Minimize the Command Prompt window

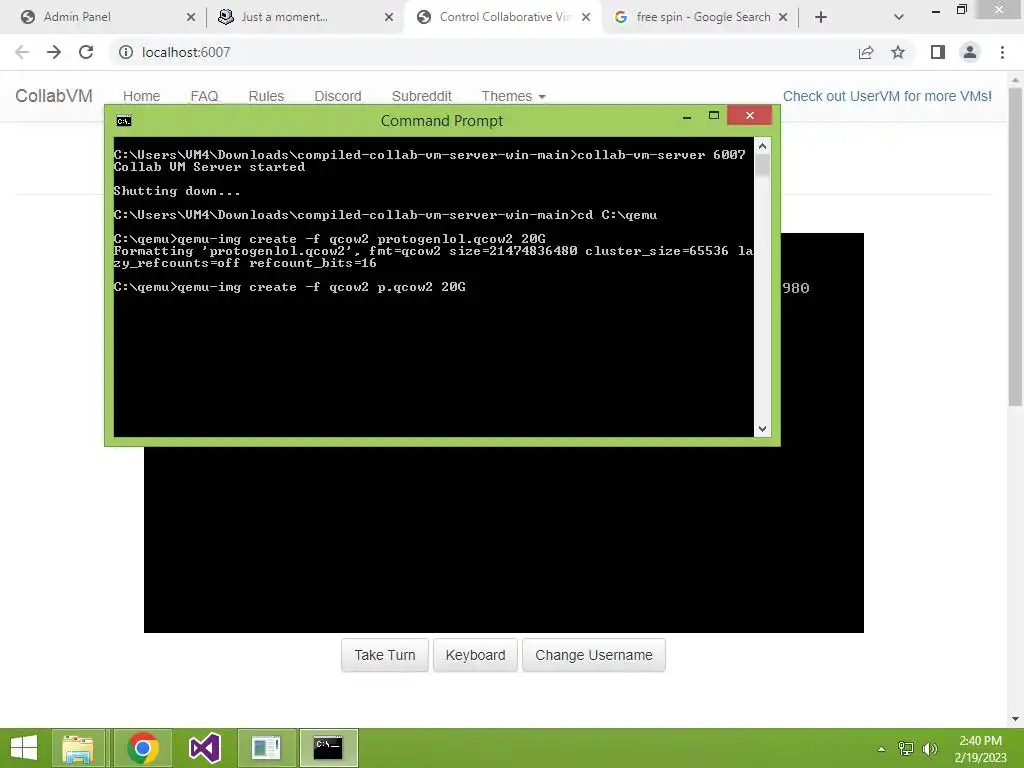(x=687, y=116)
